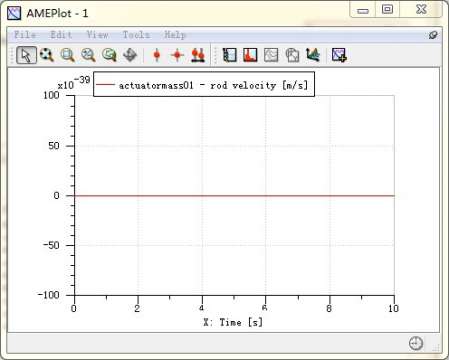Click the double red markers icon
This screenshot has width=449, height=360.
tap(198, 55)
